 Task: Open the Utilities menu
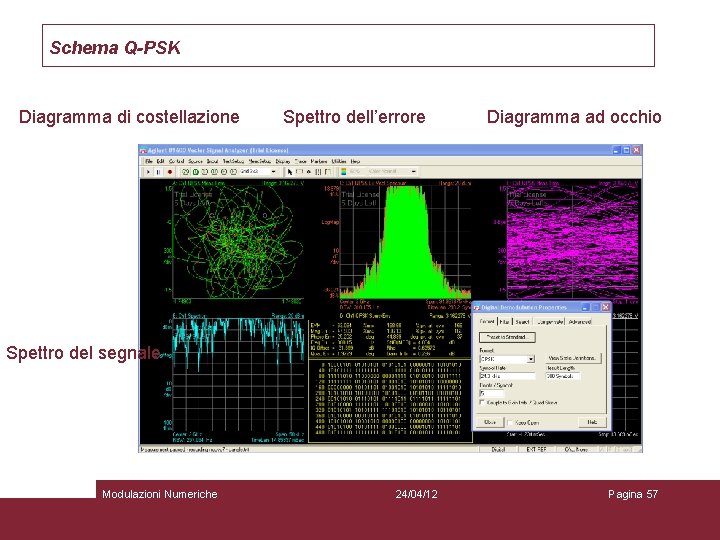click(339, 161)
